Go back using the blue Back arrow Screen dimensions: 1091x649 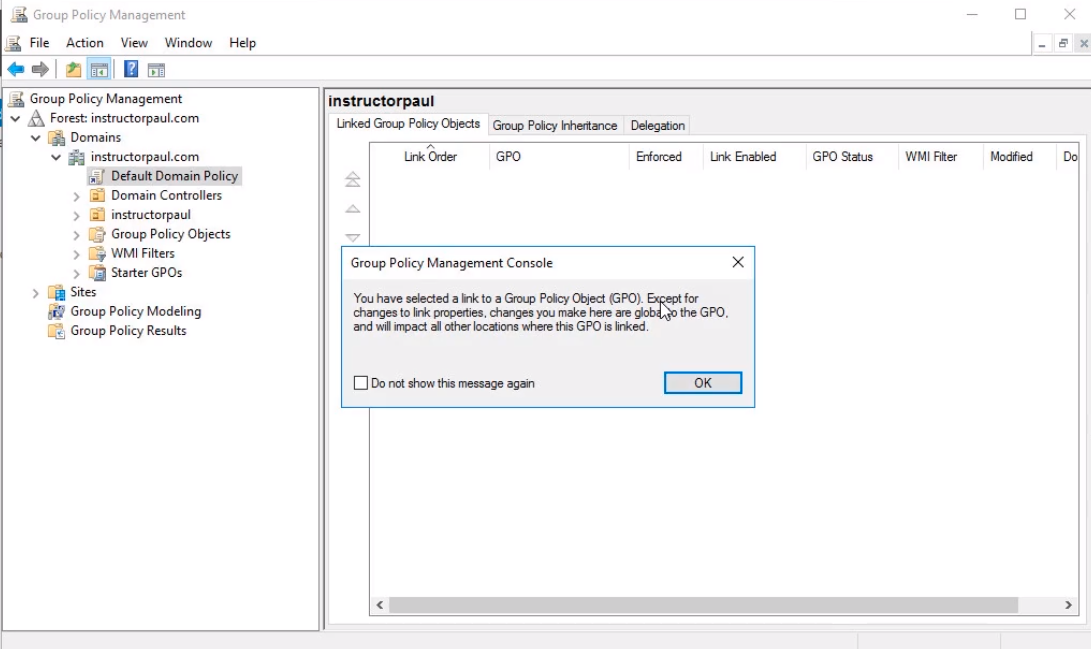pos(15,70)
